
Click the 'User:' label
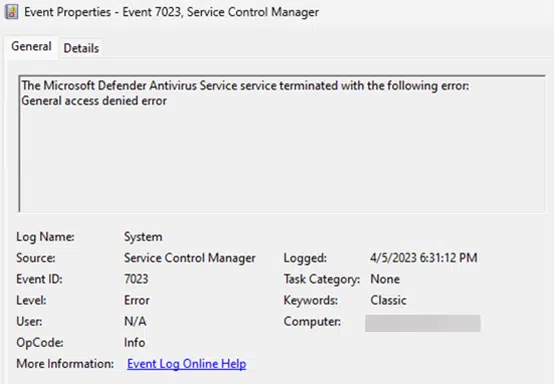(x=29, y=321)
